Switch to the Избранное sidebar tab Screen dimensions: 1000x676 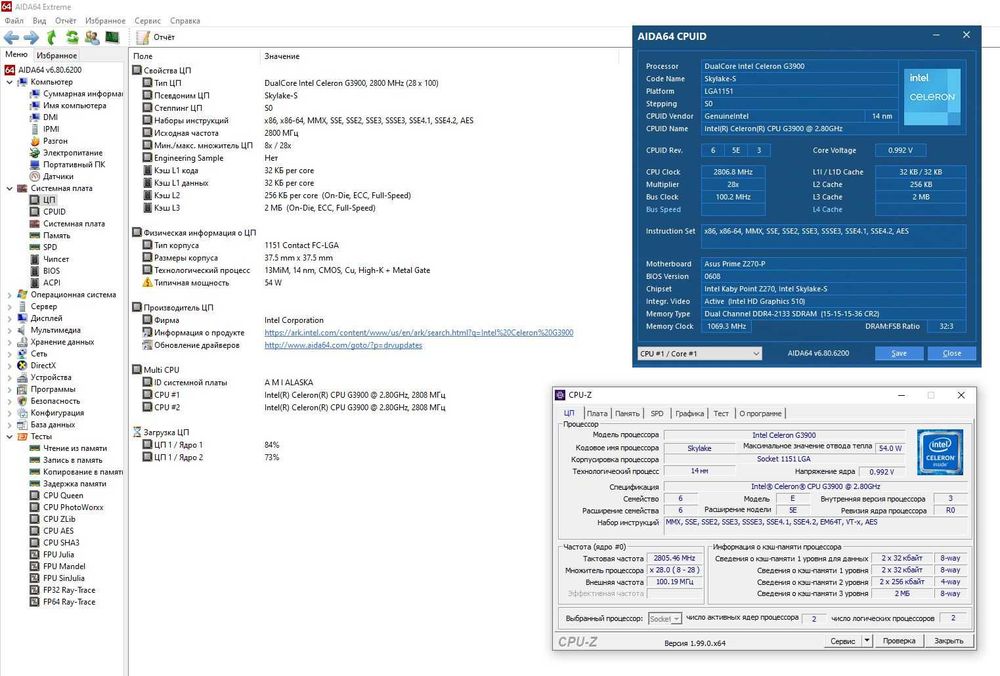[57, 55]
